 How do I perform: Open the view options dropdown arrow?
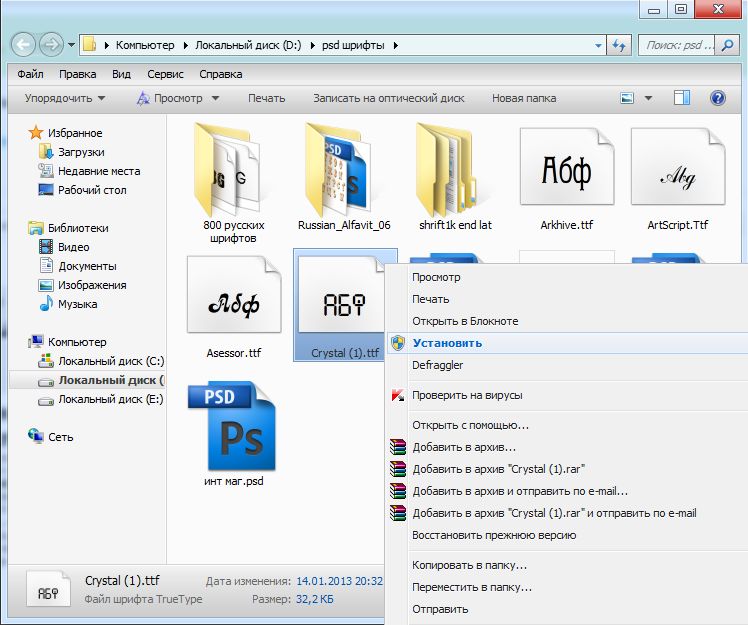tap(648, 98)
